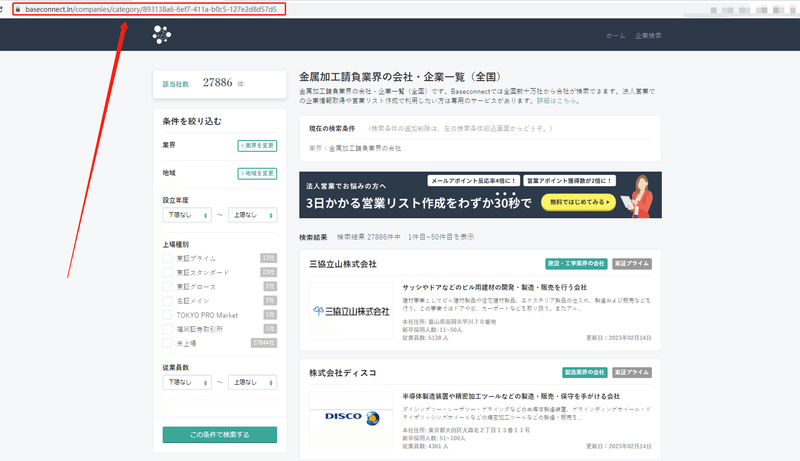800x461 pixels.
Task: Open the 詳細はこちら link
Action: point(556,101)
